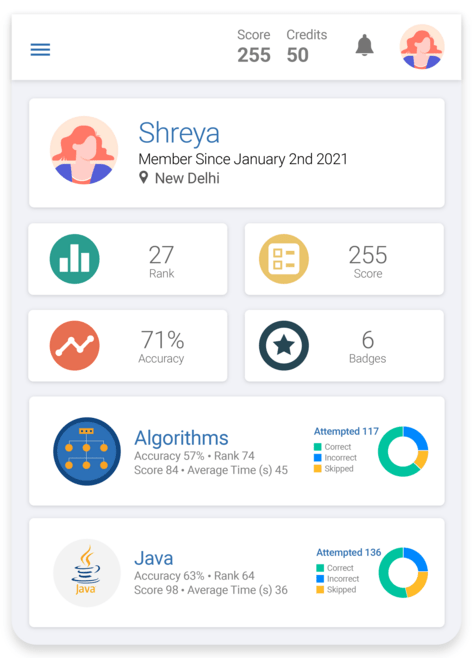The image size is (473, 658).
Task: Click the Algorithms donut chart
Action: click(x=403, y=452)
